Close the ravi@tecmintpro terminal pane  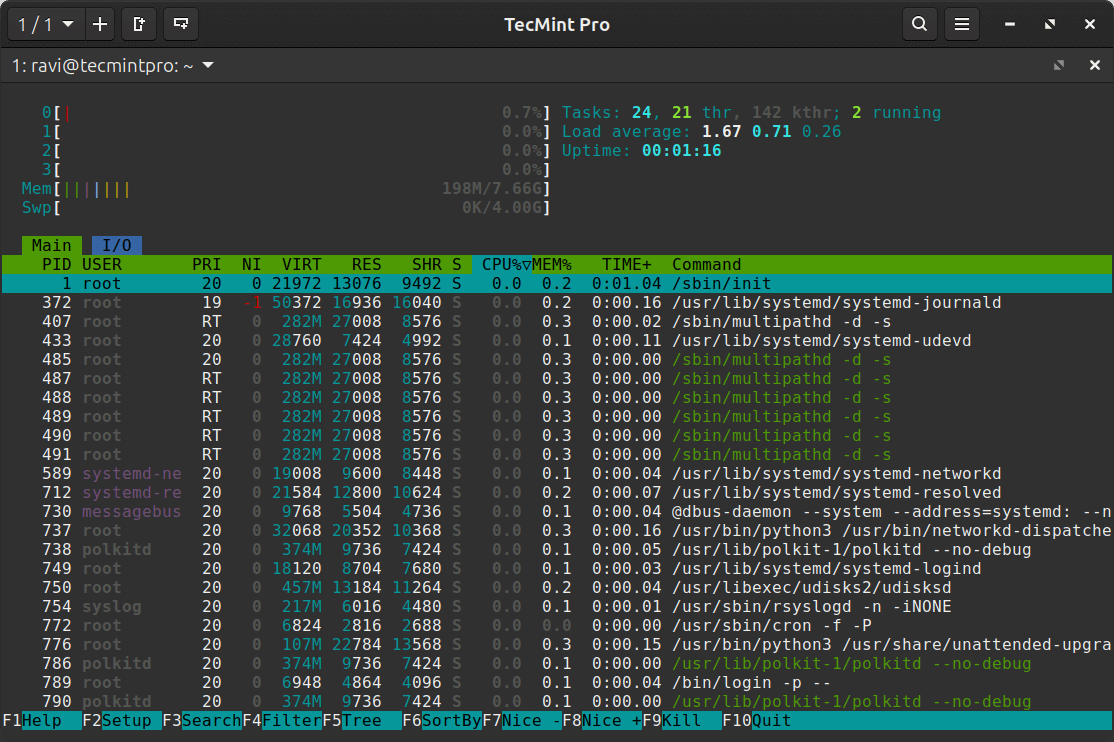click(x=1094, y=66)
